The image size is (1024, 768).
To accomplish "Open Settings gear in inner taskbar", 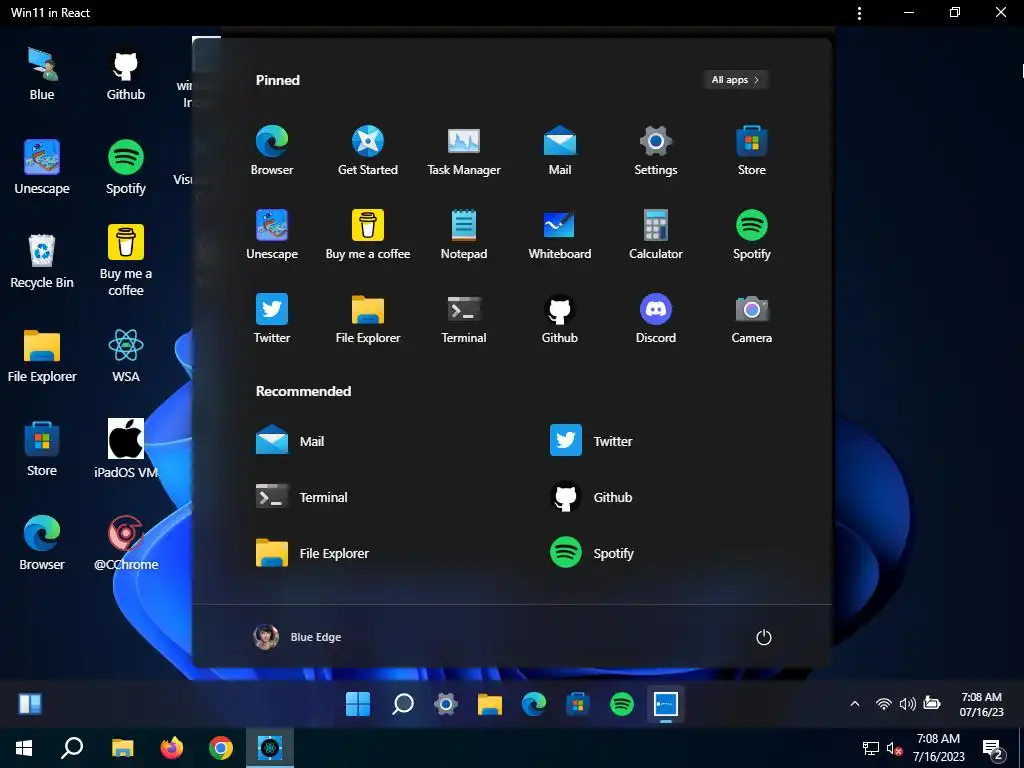I will click(x=446, y=704).
